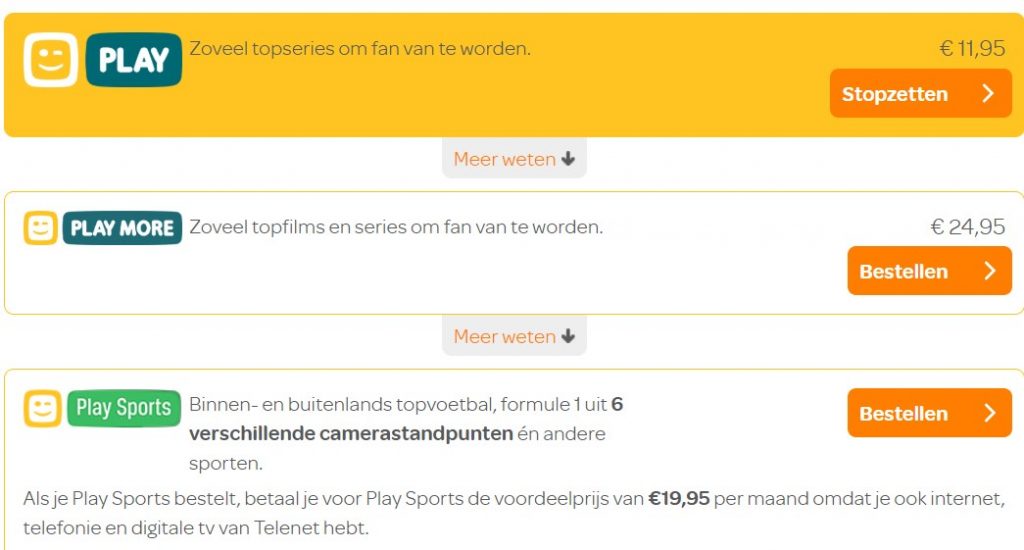Order Play Sports with Bestellen button

coord(929,413)
